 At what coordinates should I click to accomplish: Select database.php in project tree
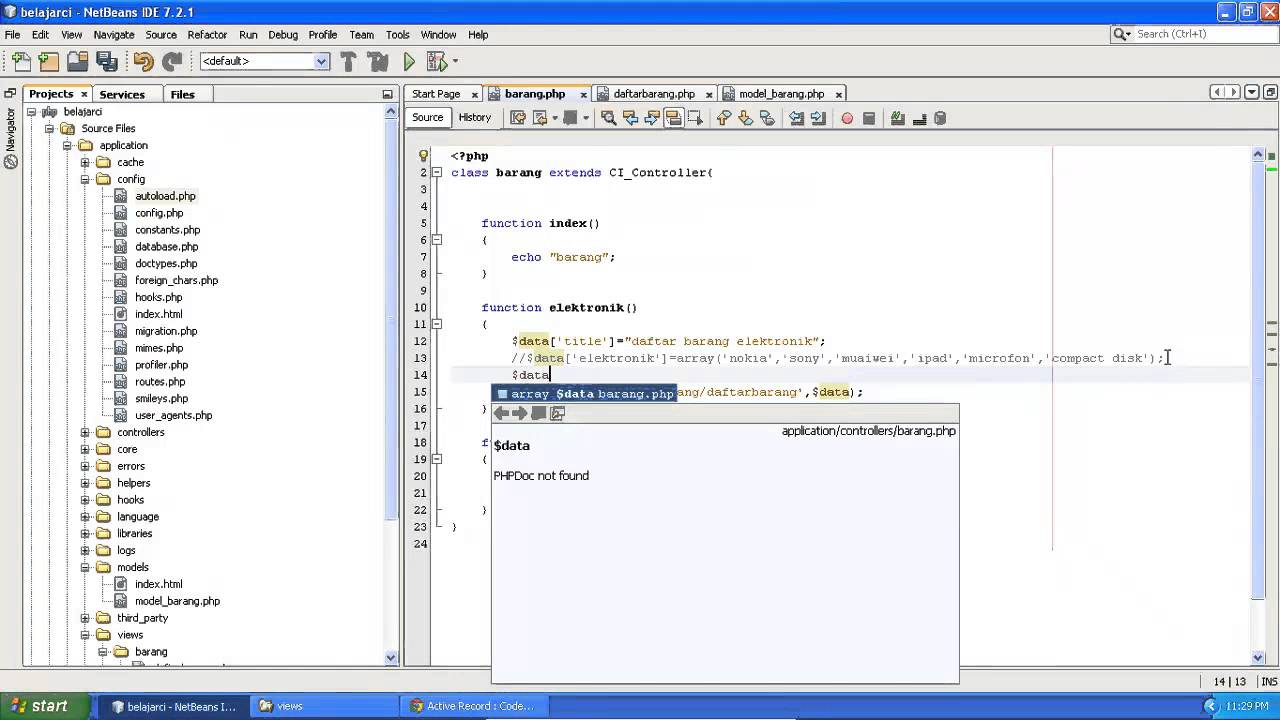166,247
